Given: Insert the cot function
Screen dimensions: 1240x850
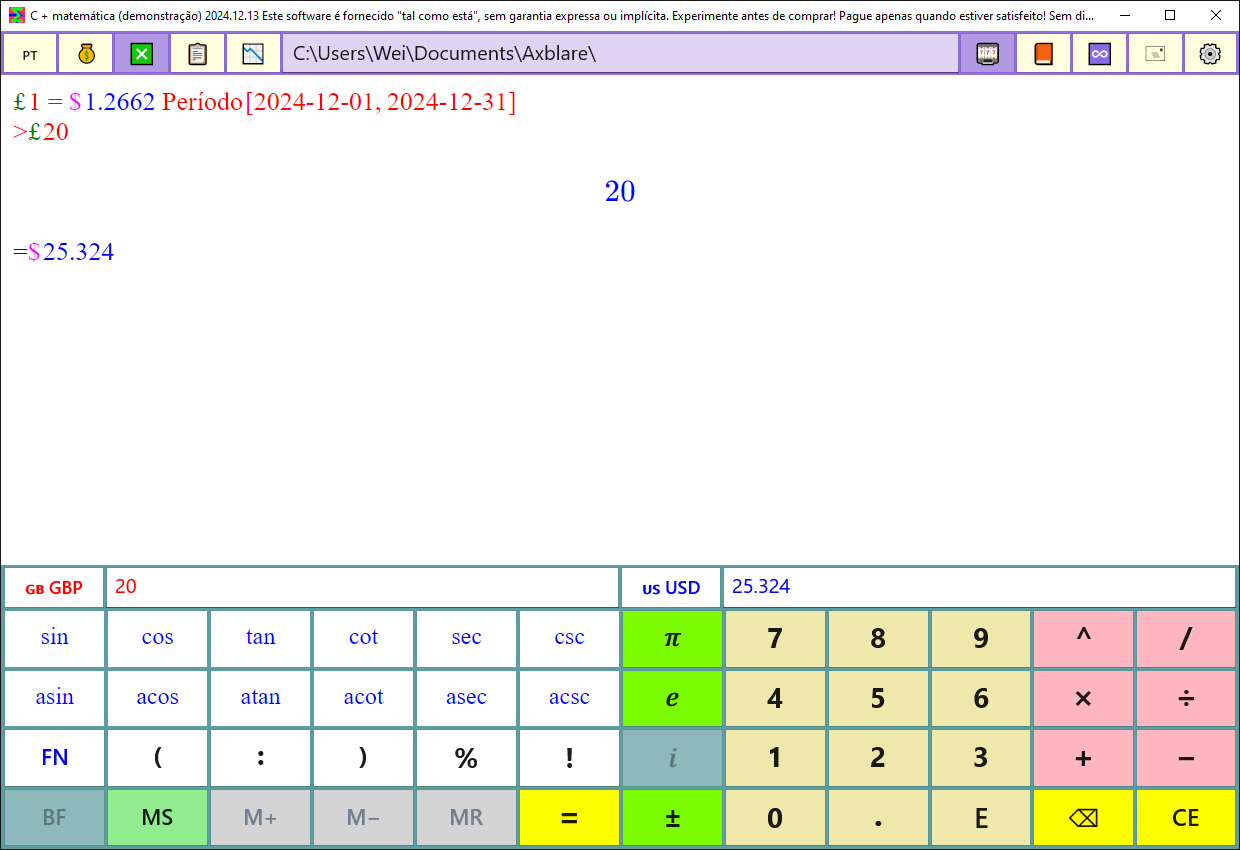Looking at the screenshot, I should (x=364, y=639).
